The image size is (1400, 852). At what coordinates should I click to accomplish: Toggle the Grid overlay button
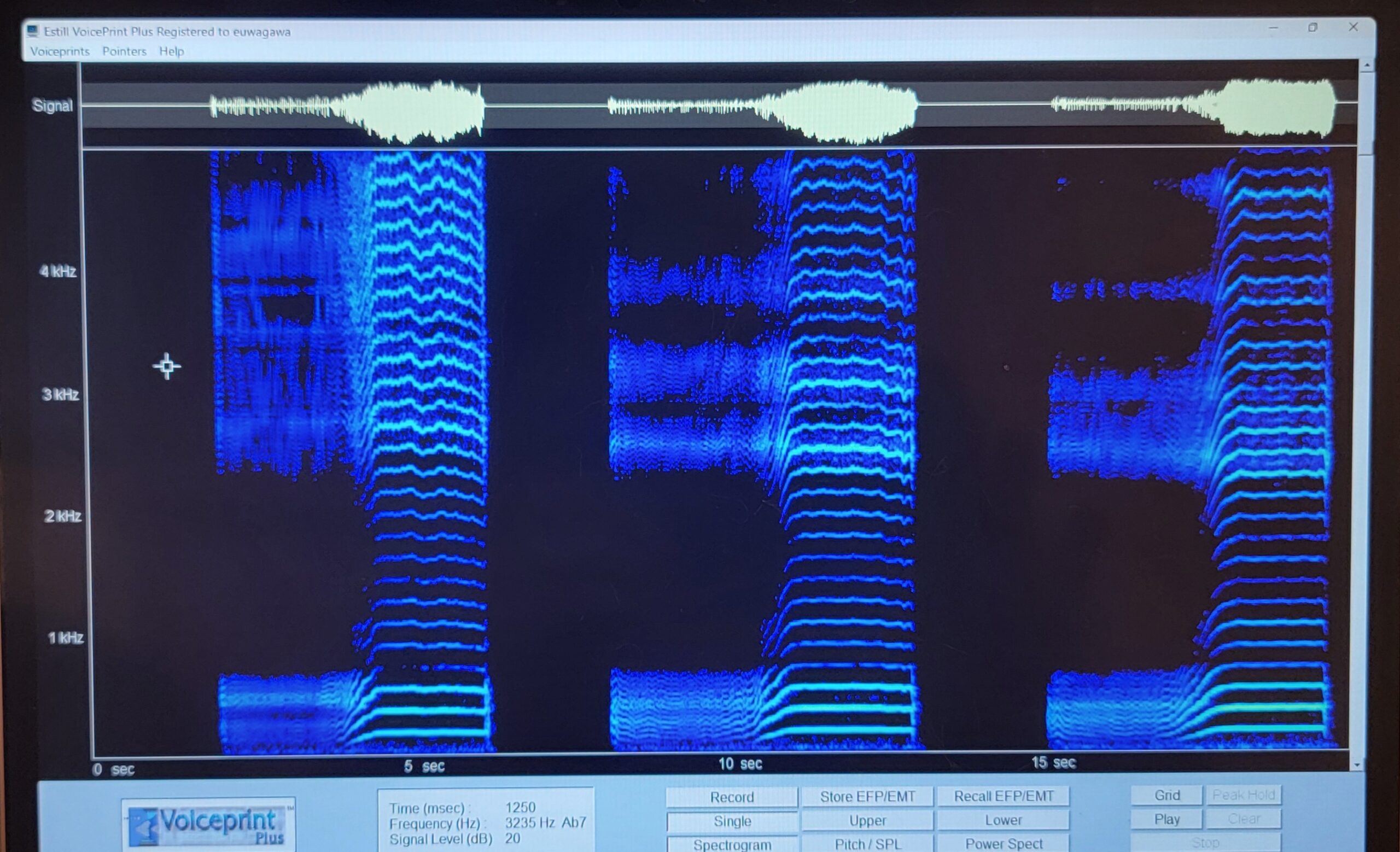click(1166, 795)
